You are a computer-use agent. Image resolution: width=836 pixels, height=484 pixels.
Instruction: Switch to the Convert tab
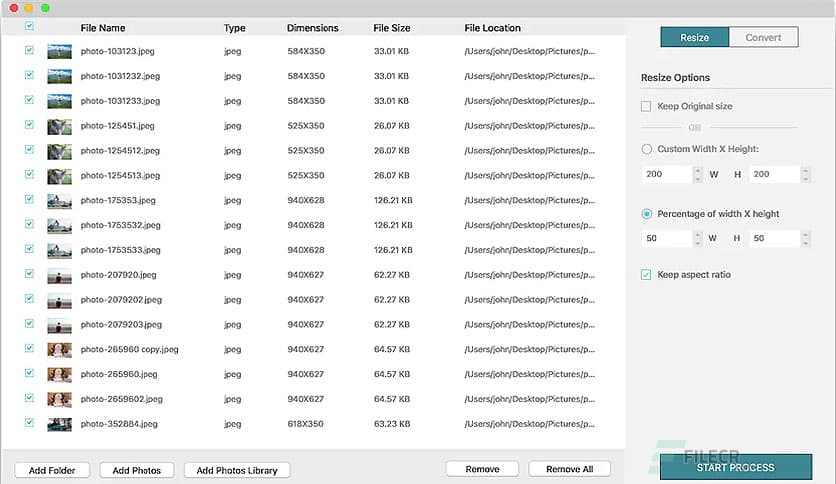763,38
